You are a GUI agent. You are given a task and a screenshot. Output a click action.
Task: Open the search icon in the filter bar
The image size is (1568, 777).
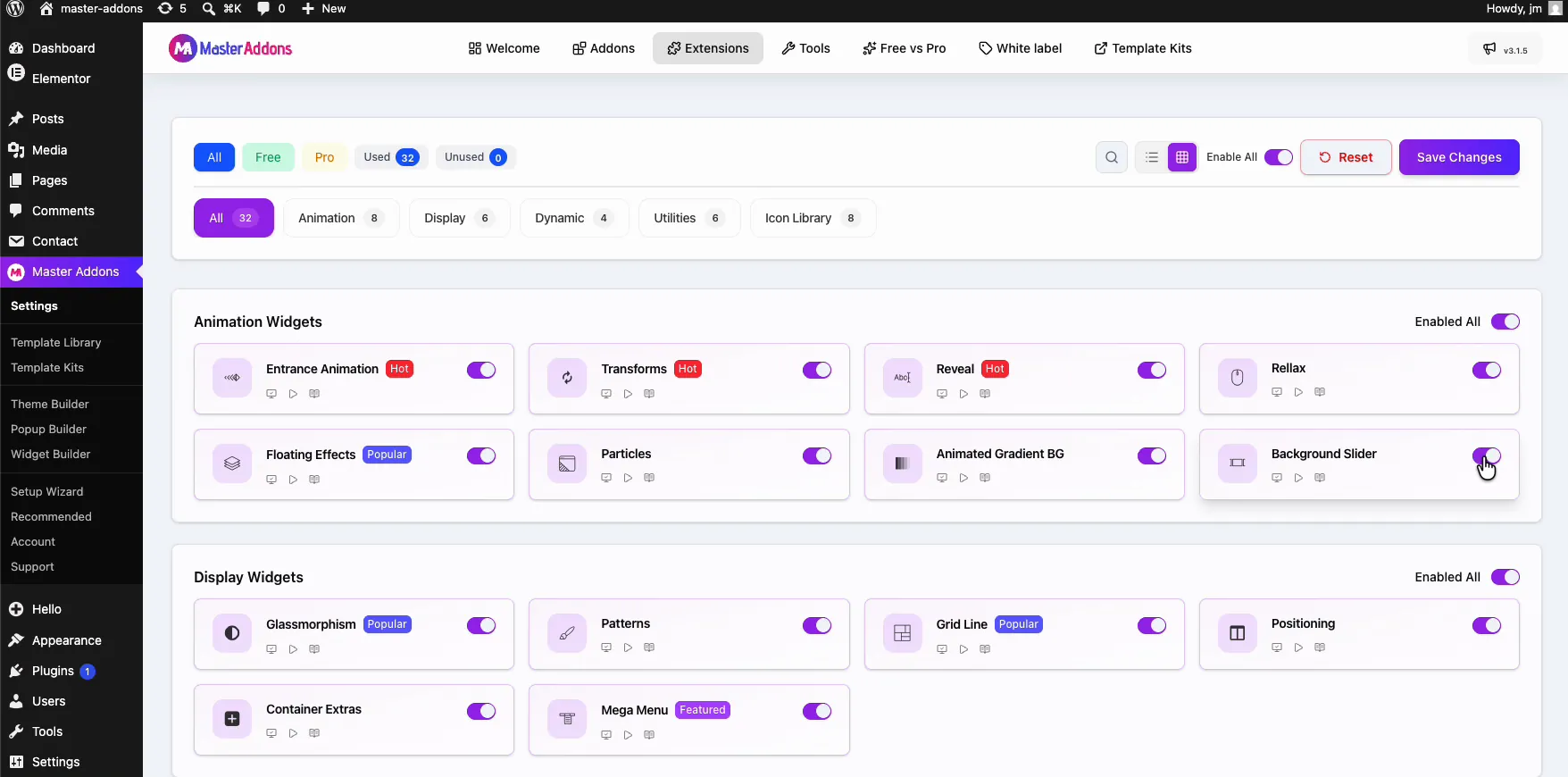[x=1111, y=157]
